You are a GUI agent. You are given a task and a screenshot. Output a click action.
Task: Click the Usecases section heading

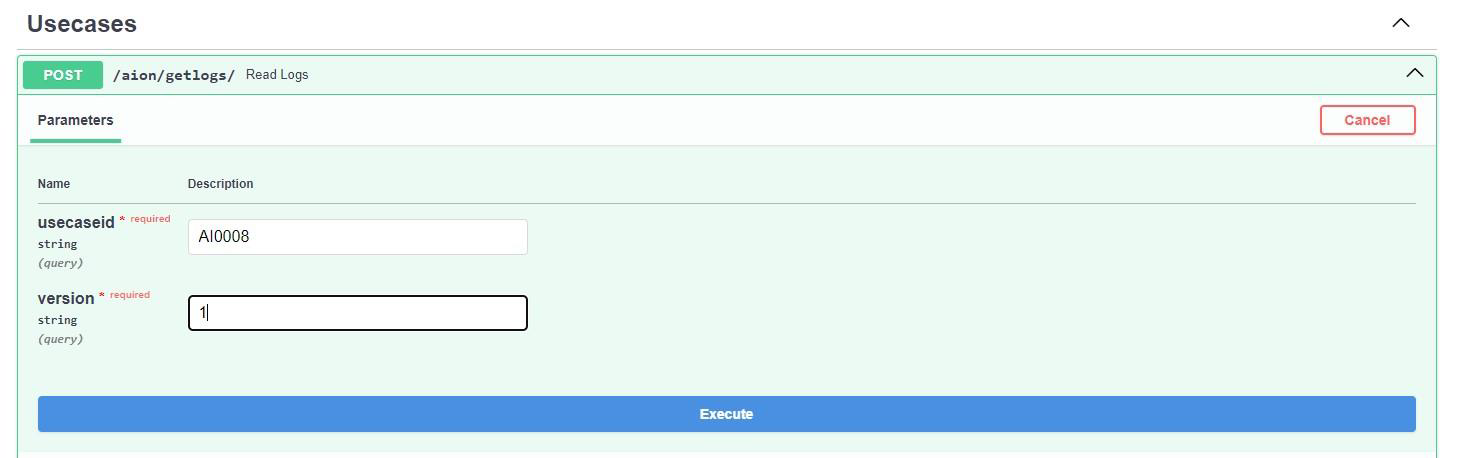point(82,24)
